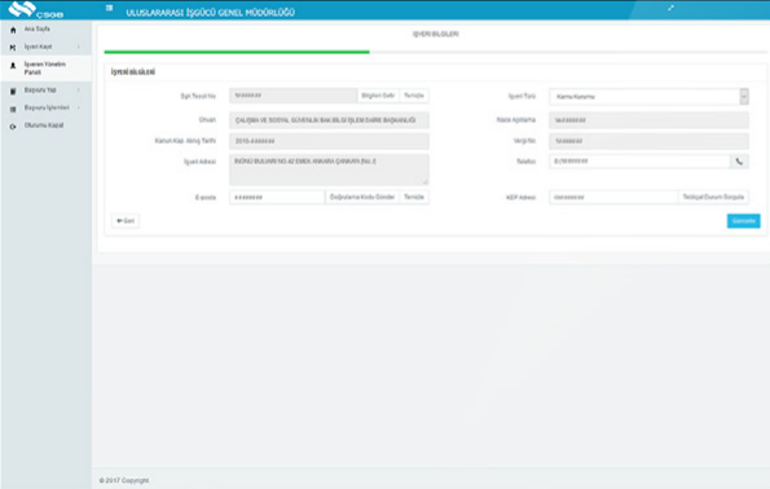770x489 pixels.
Task: Click Doğrulama Kodu Gönder button
Action: [362, 197]
